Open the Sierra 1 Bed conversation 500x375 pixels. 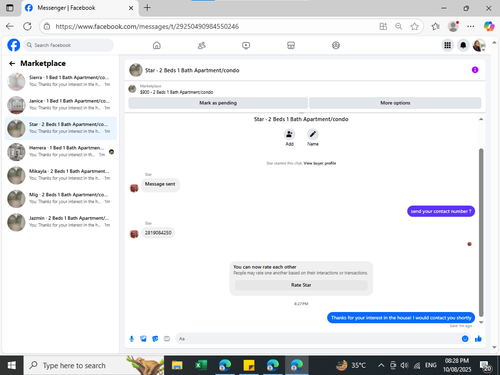(x=61, y=81)
